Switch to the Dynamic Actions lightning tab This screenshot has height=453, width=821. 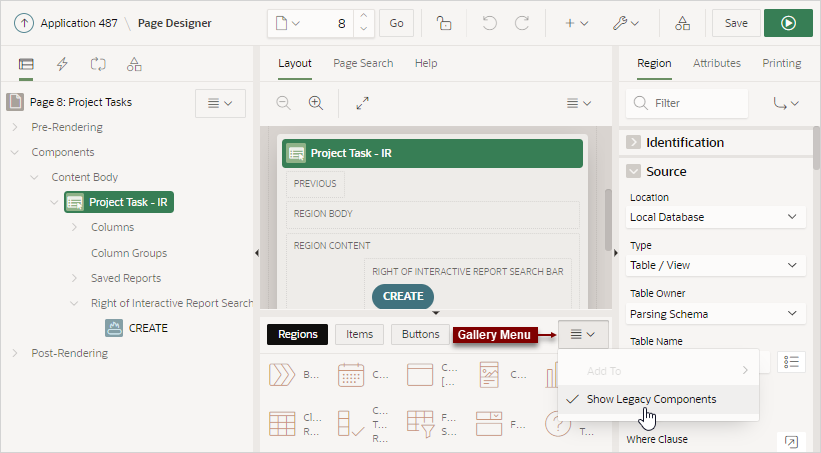62,64
